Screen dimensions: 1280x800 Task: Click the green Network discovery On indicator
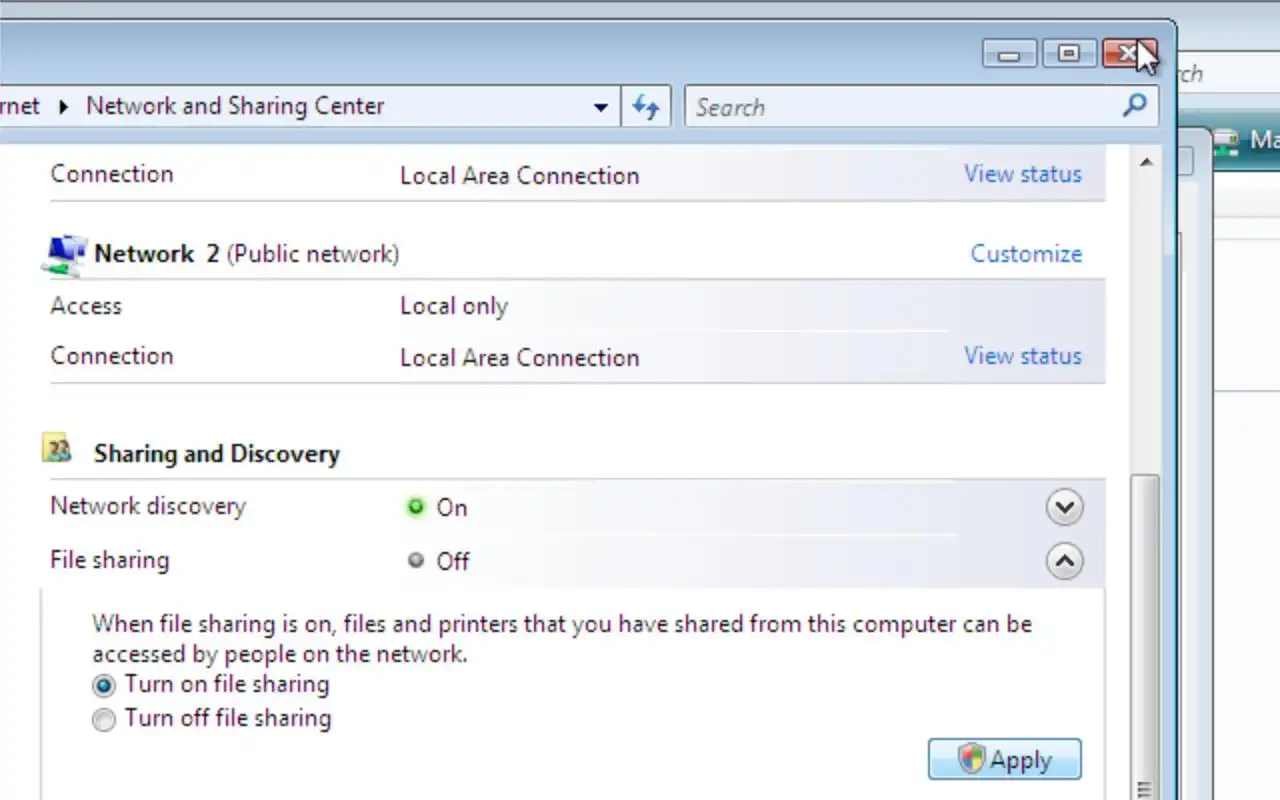pyautogui.click(x=416, y=507)
